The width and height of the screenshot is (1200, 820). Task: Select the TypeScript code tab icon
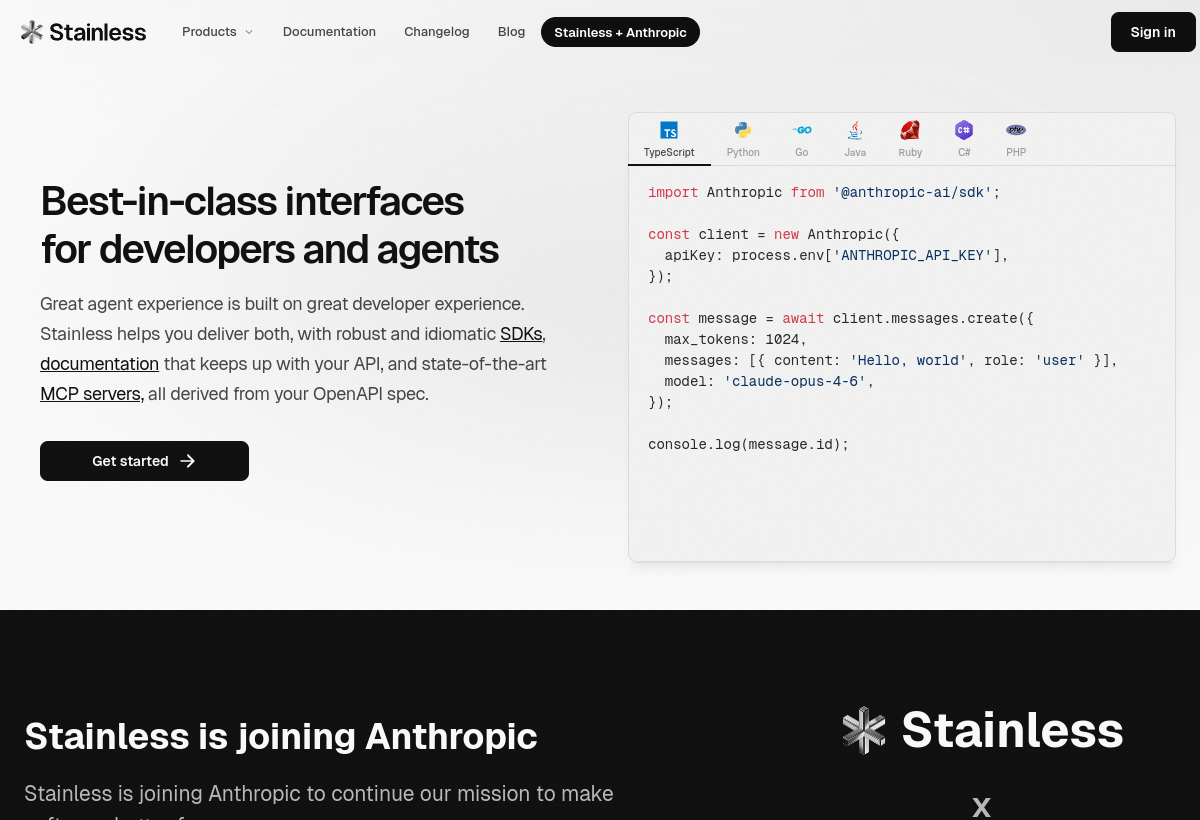pyautogui.click(x=669, y=130)
